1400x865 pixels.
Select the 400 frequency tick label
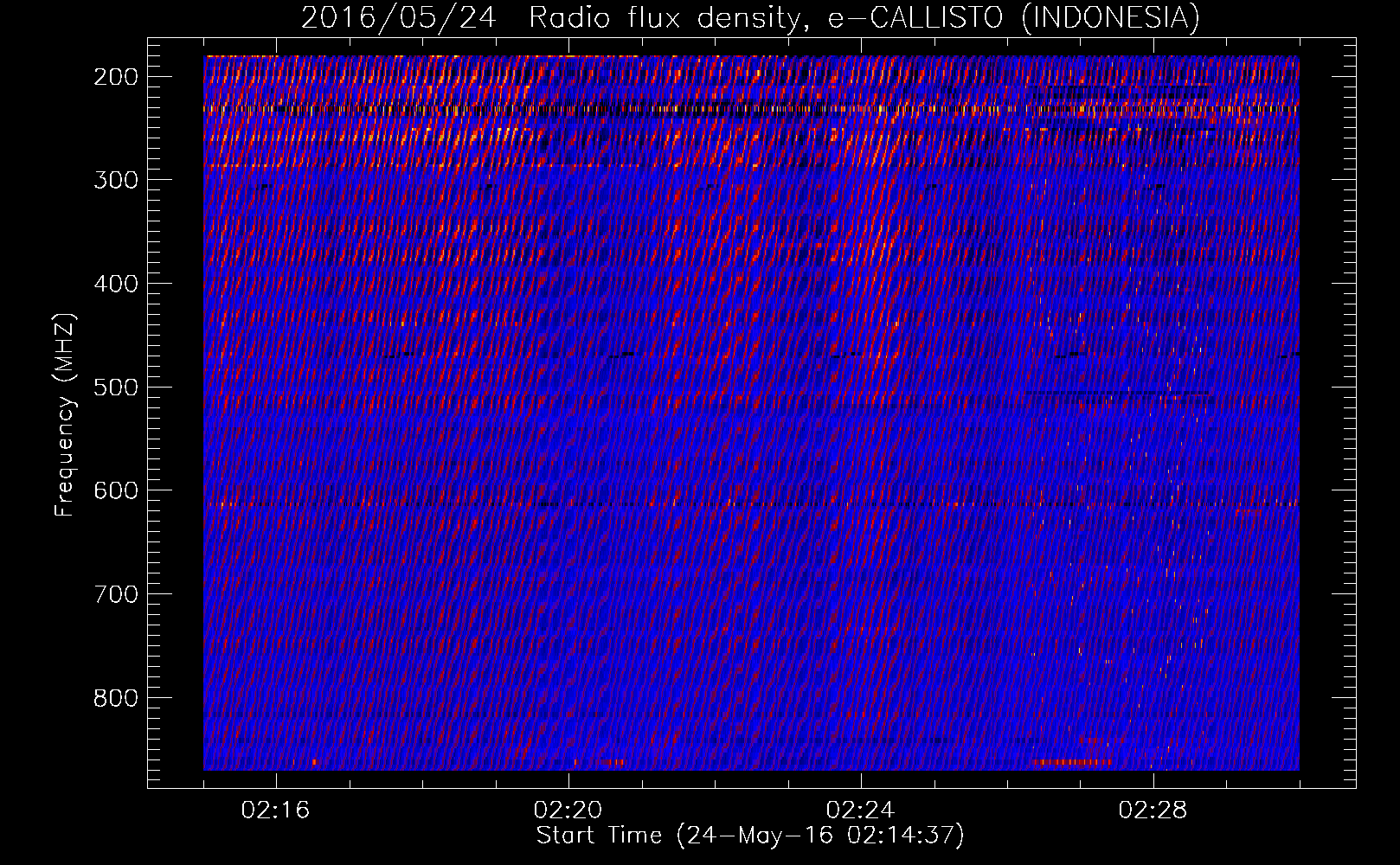click(116, 285)
